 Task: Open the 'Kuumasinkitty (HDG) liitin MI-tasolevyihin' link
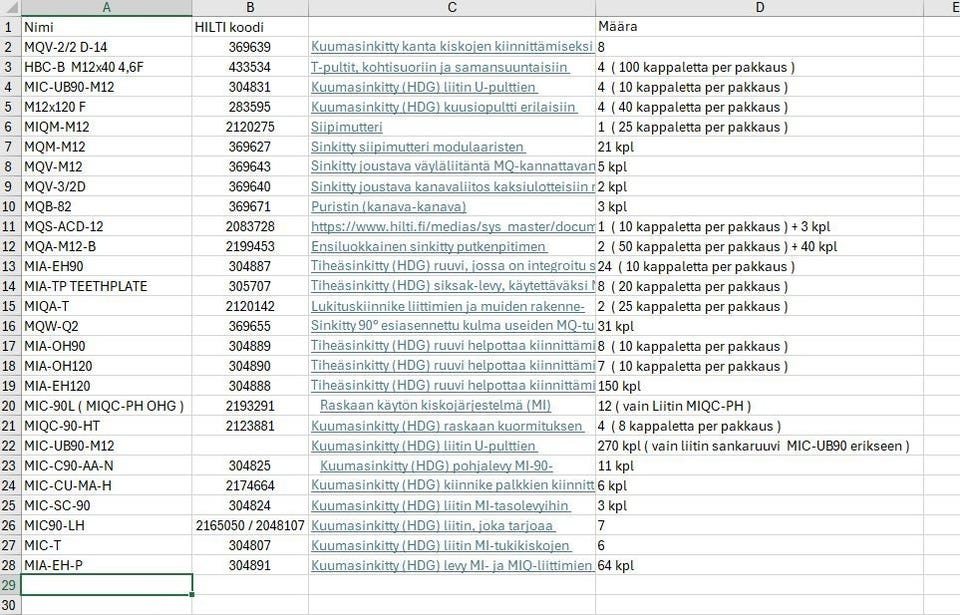click(x=440, y=505)
